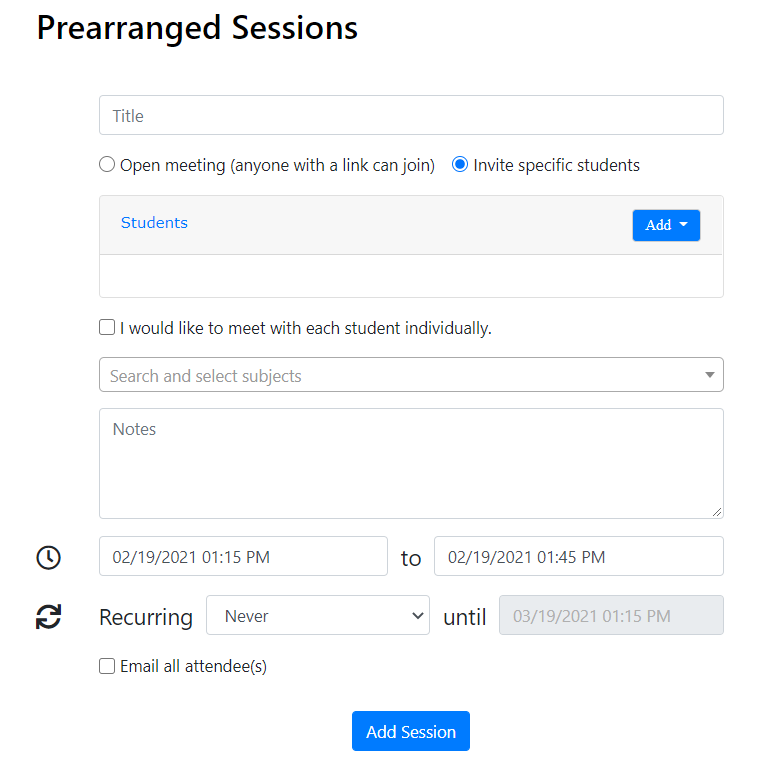Image resolution: width=772 pixels, height=768 pixels.
Task: Click into the Notes text area
Action: tap(411, 463)
